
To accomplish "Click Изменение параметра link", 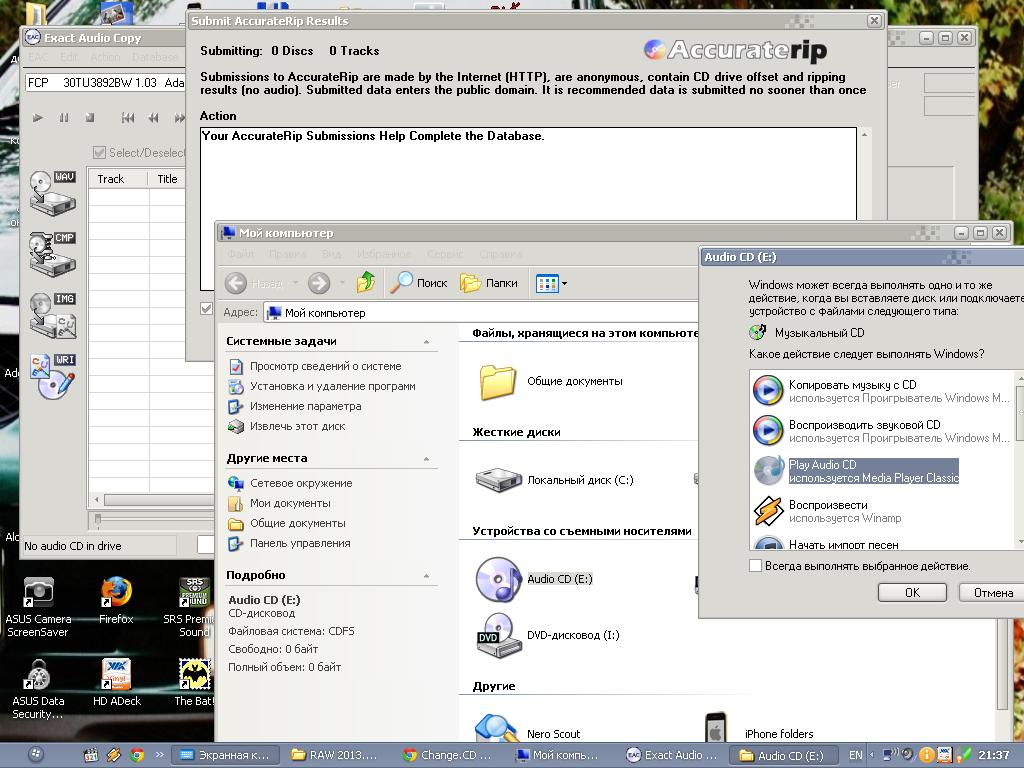I will (x=306, y=406).
